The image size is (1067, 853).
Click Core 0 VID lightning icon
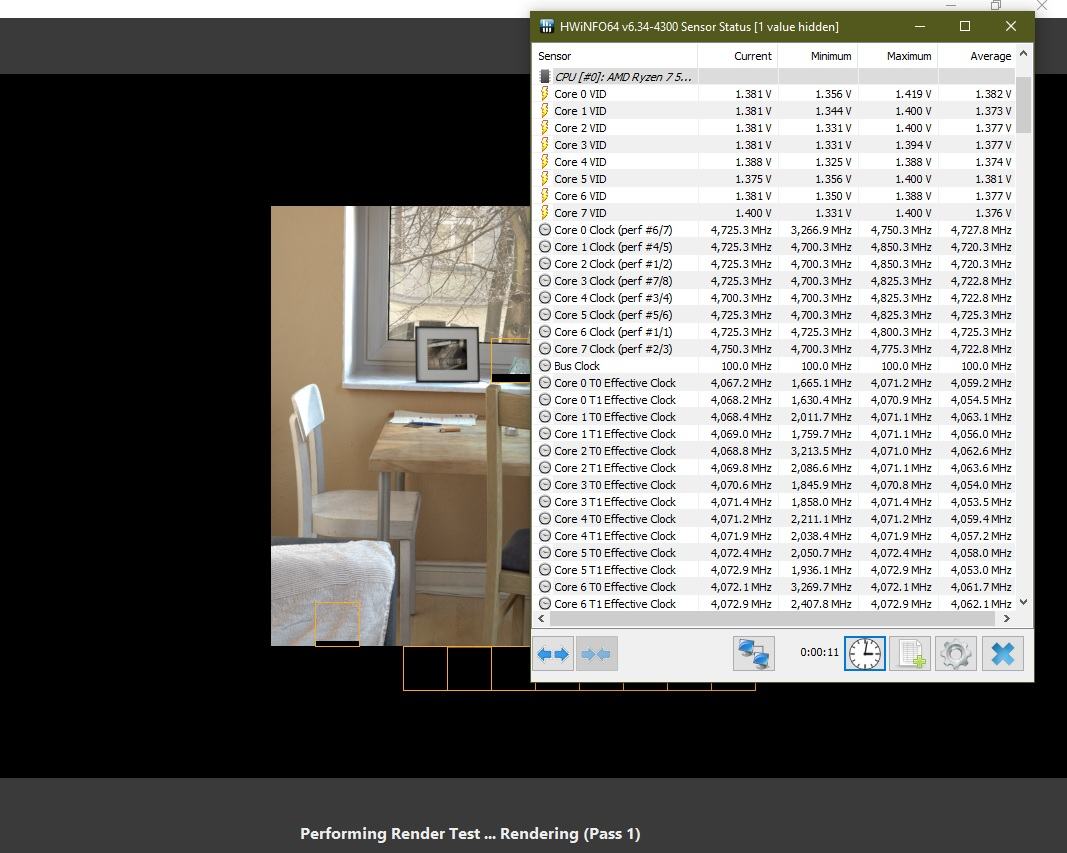click(x=544, y=94)
